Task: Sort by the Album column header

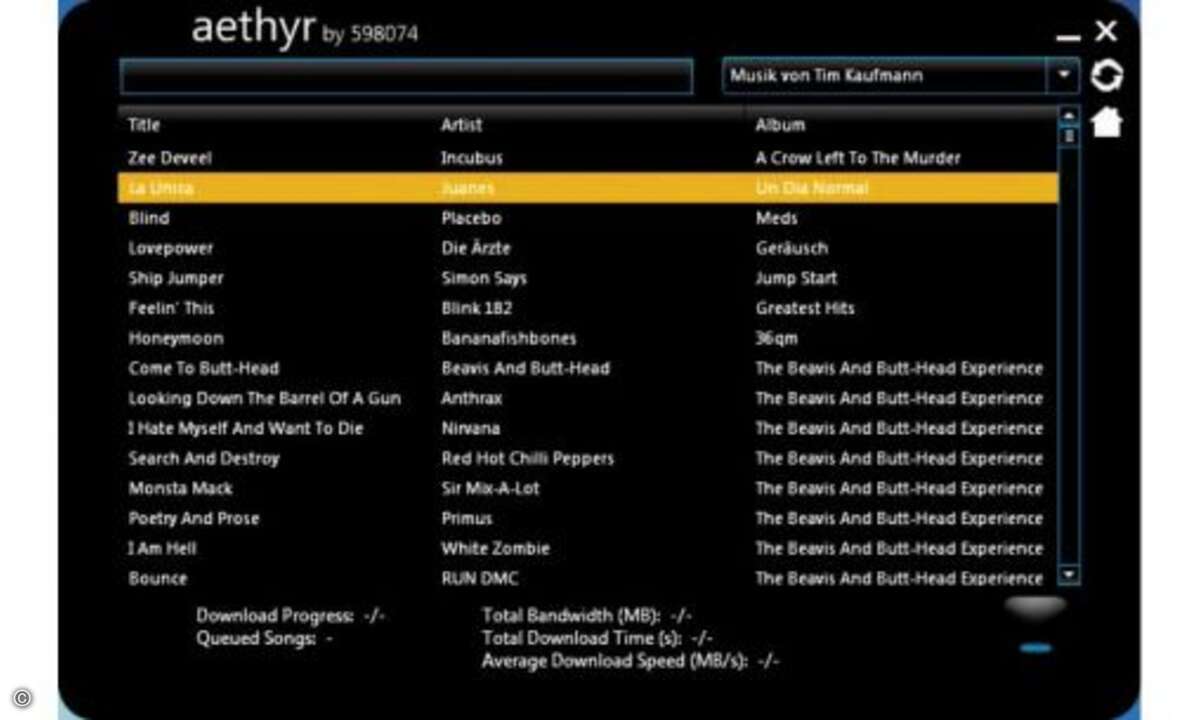Action: point(780,125)
